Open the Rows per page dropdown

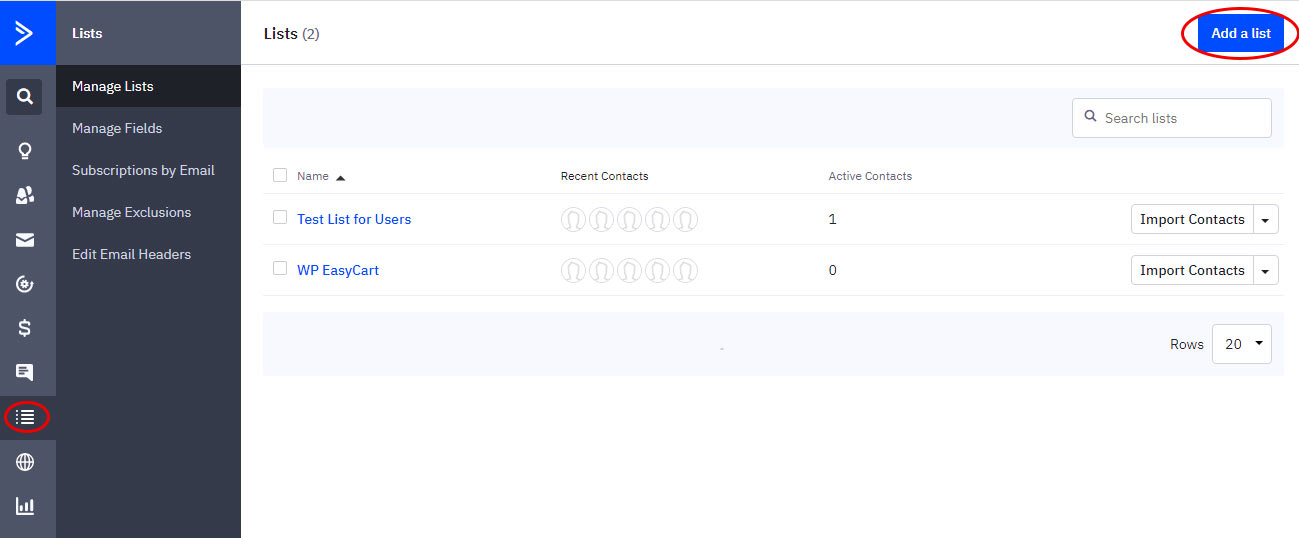[1241, 344]
